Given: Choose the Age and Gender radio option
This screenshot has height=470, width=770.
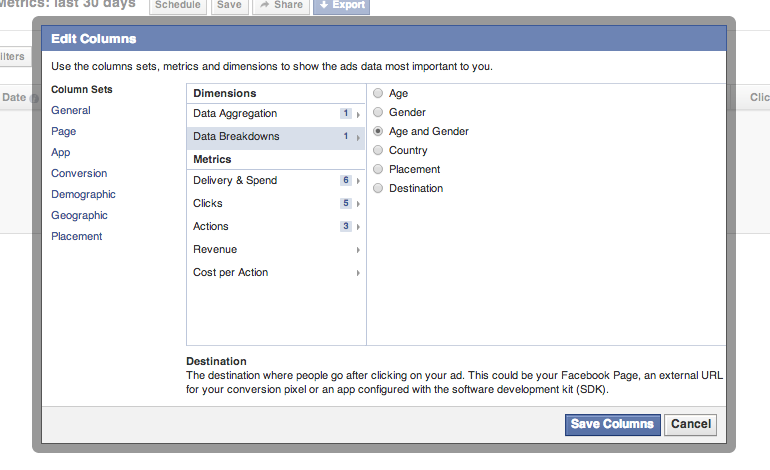Looking at the screenshot, I should pos(378,131).
